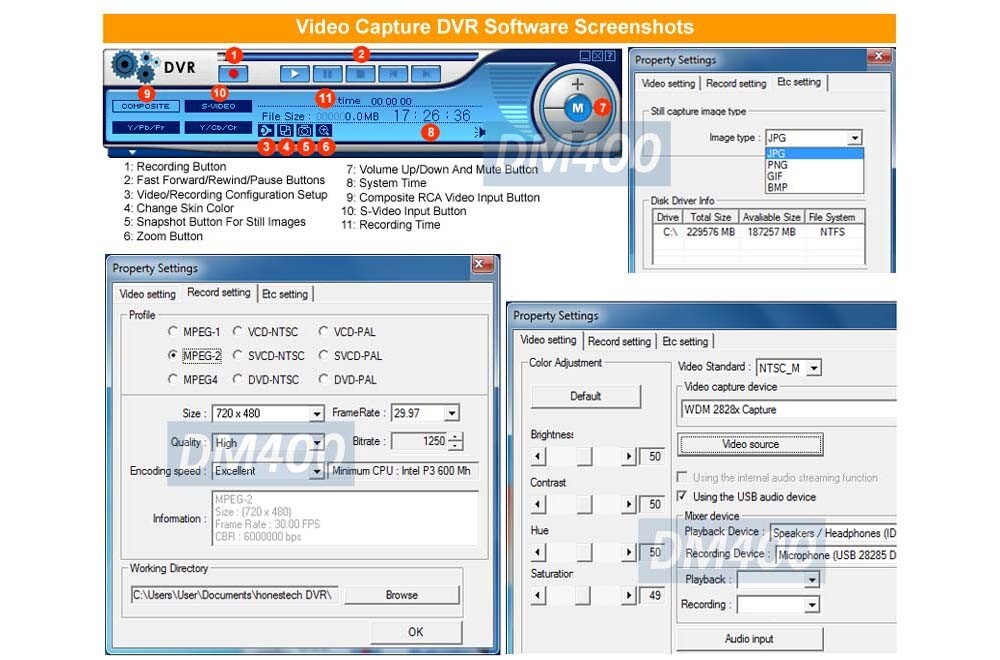Screen dimensions: 1000x660
Task: Open the Record setting tab in Video Property Settings
Action: (x=619, y=341)
